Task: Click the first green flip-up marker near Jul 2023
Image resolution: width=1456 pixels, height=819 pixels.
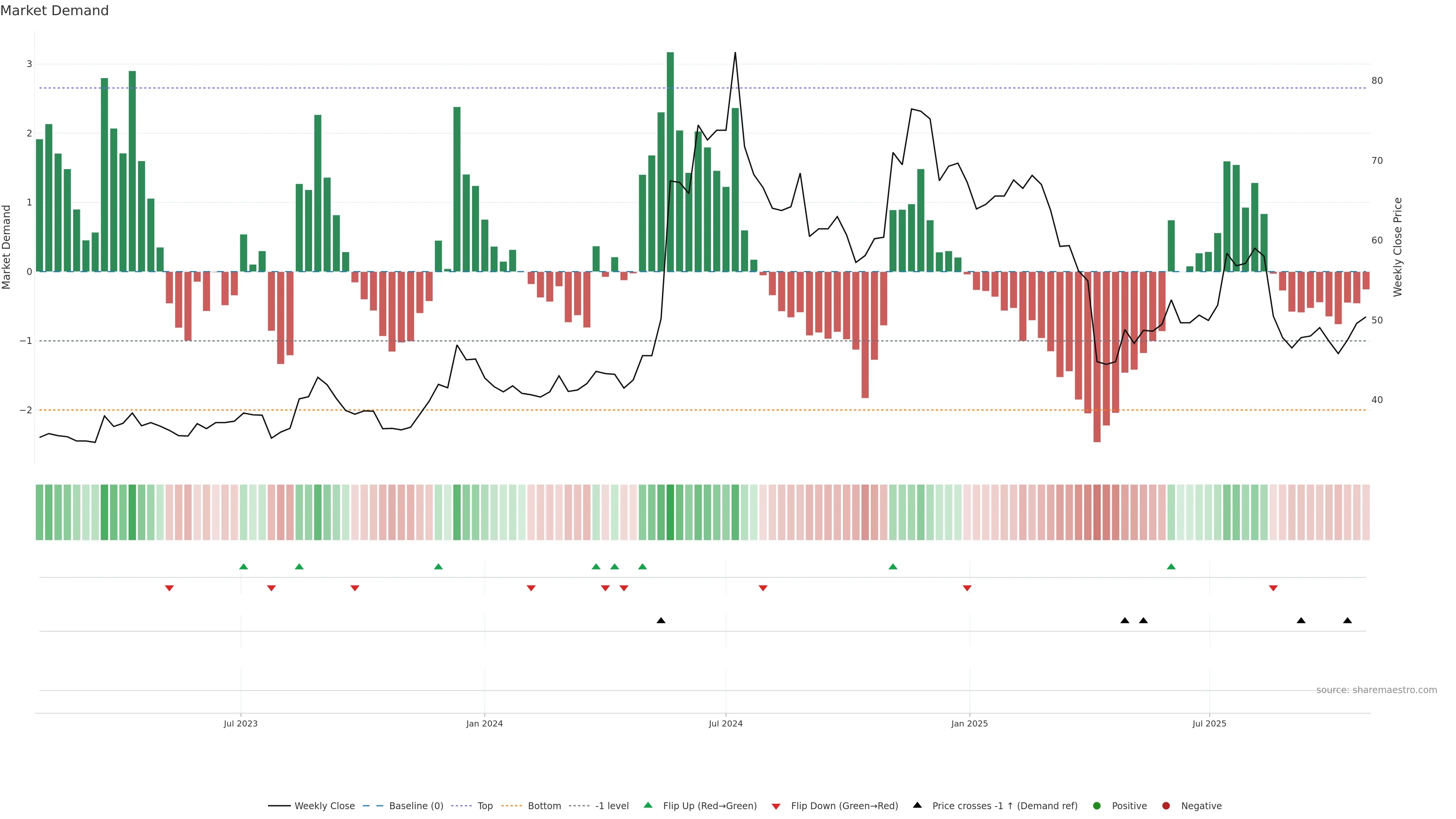Action: (x=243, y=567)
